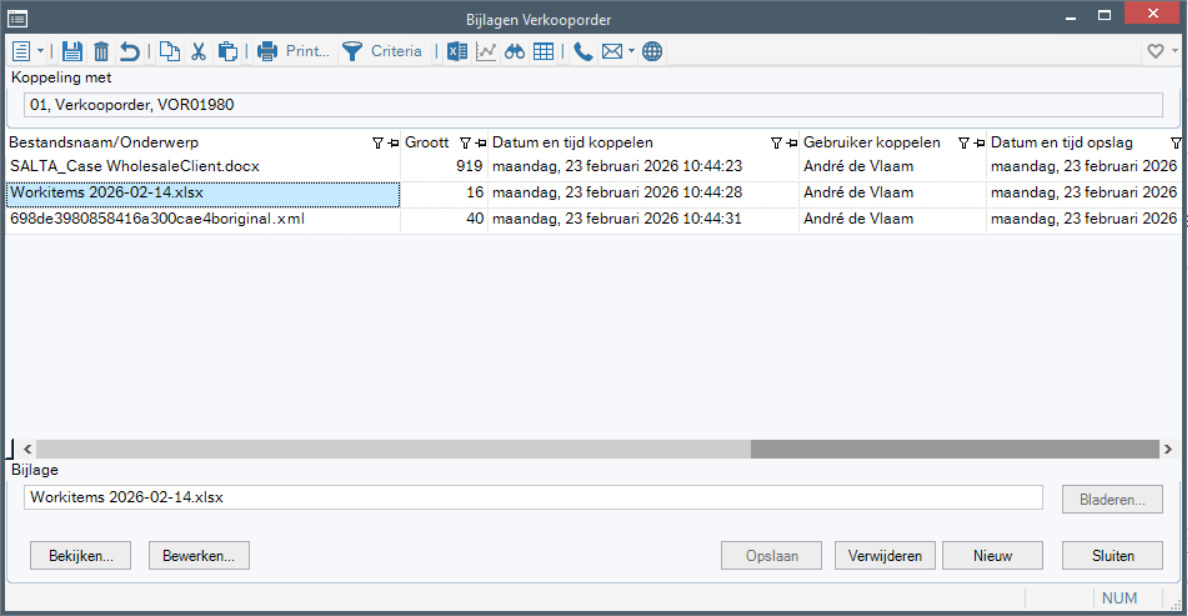The image size is (1188, 616).
Task: Click the trash can delete icon
Action: click(x=101, y=52)
